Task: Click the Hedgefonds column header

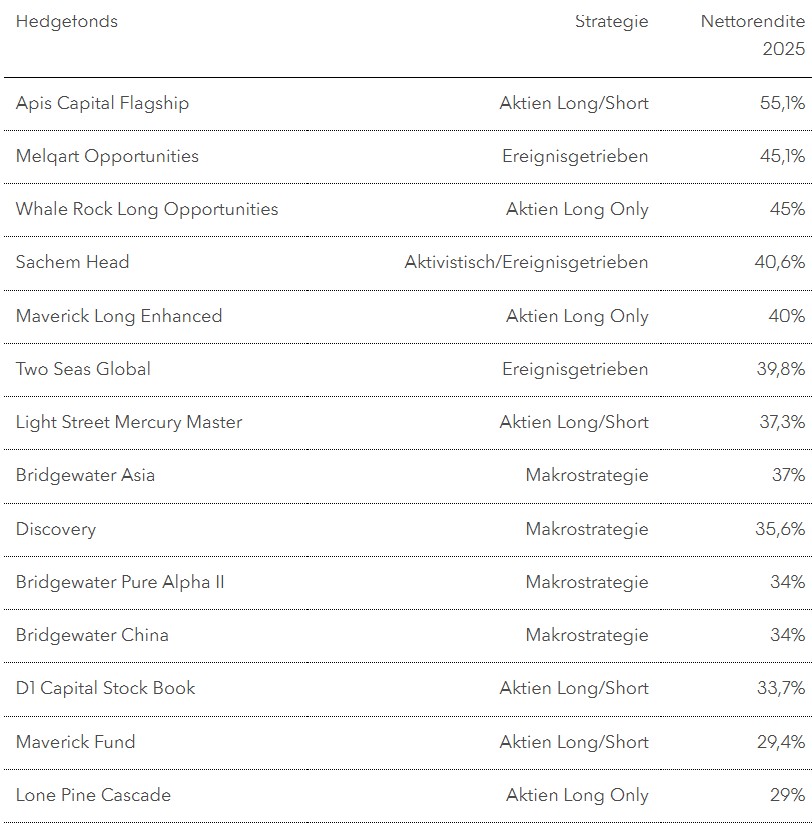Action: 66,21
